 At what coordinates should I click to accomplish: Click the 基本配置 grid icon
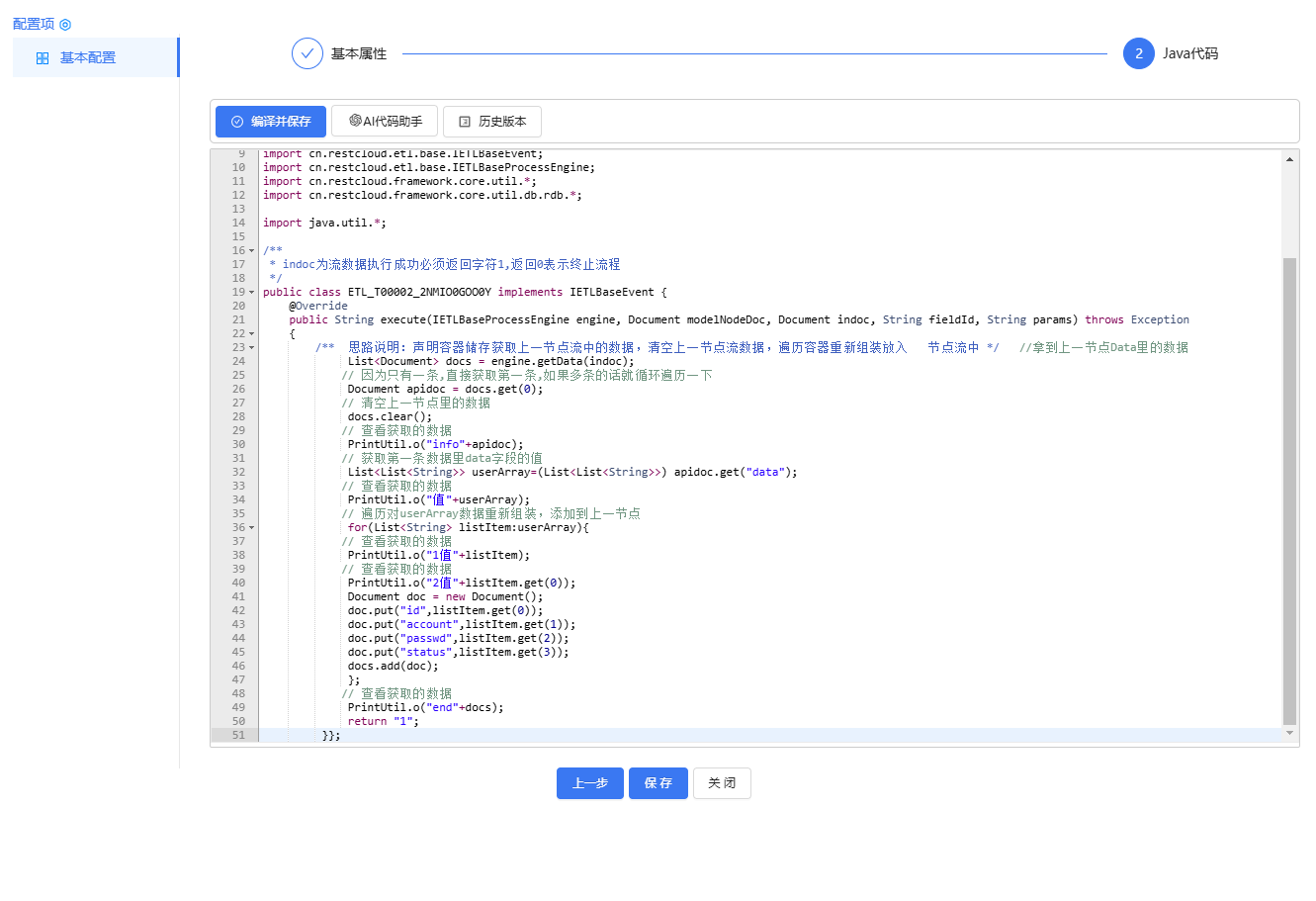coord(43,58)
